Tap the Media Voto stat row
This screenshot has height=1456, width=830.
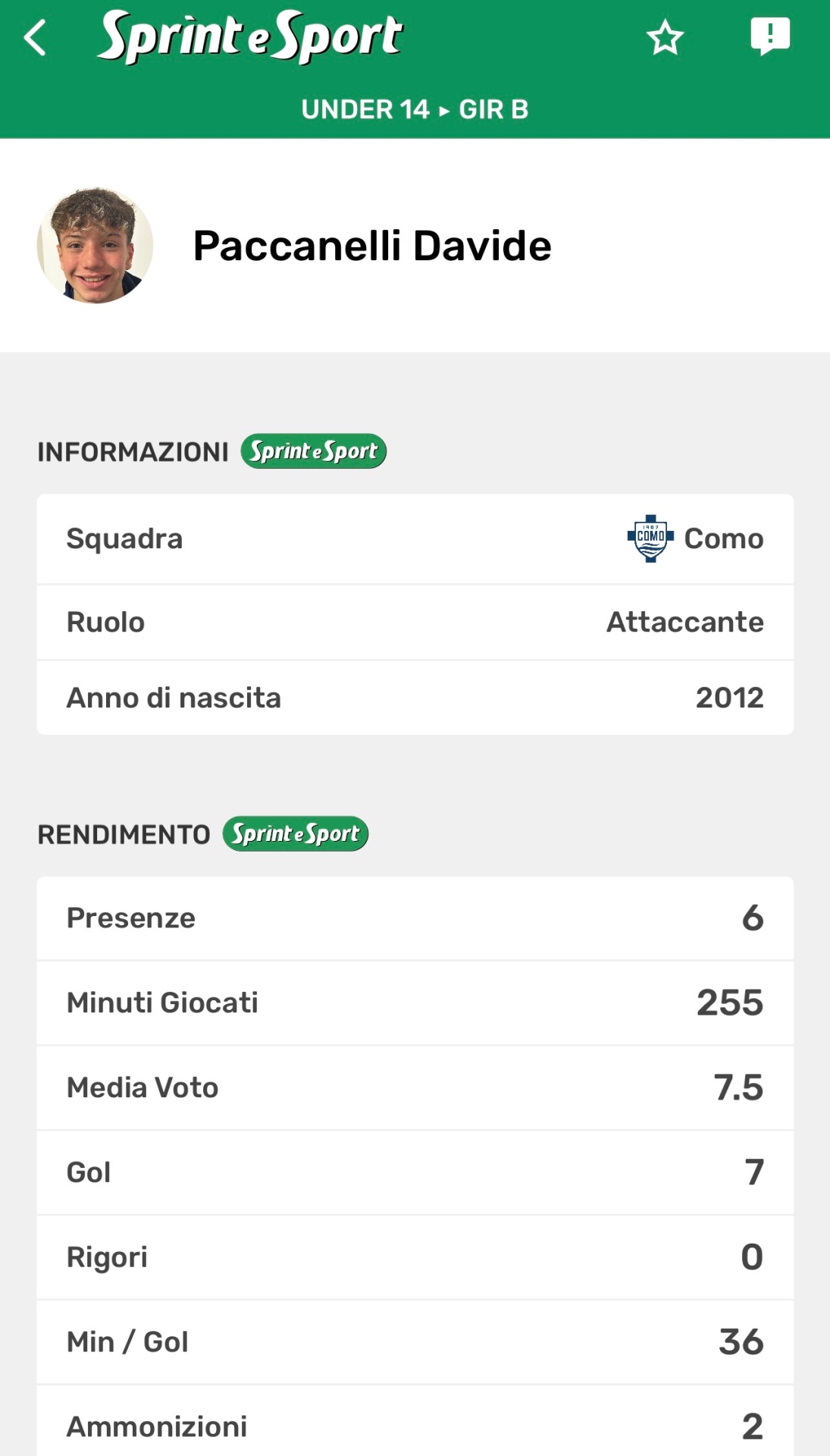click(x=415, y=1087)
